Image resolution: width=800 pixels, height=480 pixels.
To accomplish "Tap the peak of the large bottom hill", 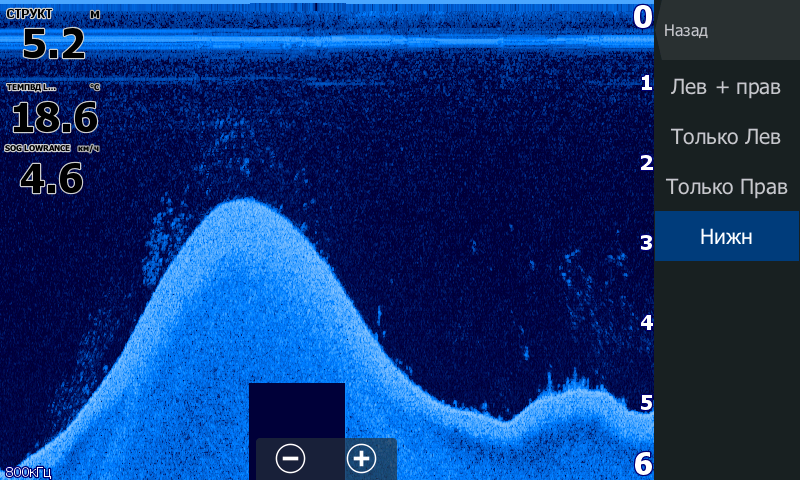I will pos(243,205).
